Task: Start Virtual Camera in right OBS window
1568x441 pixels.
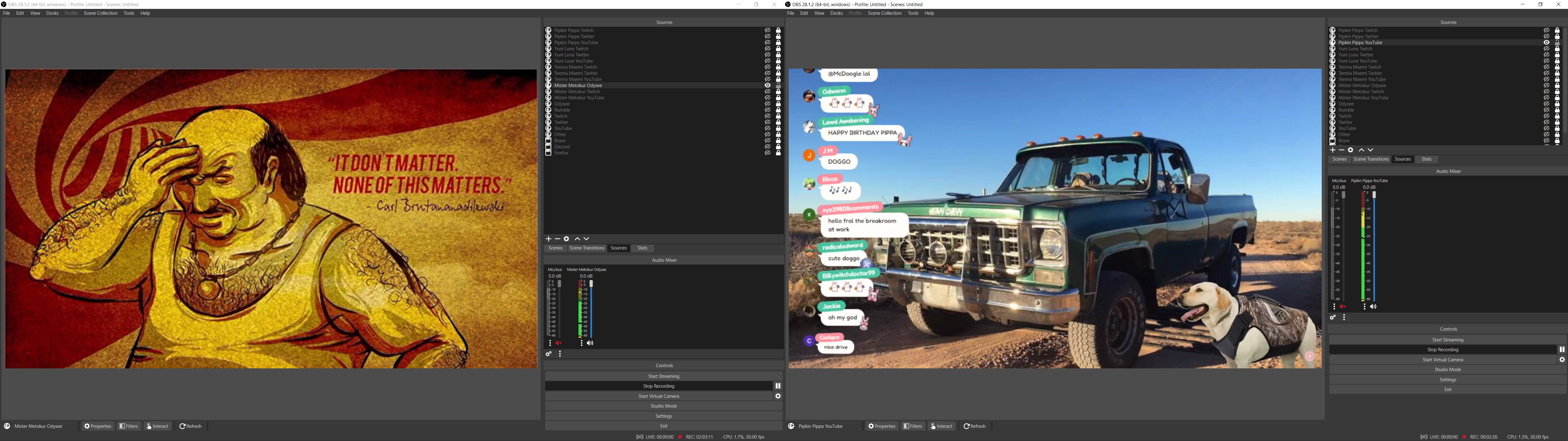Action: tap(1443, 360)
